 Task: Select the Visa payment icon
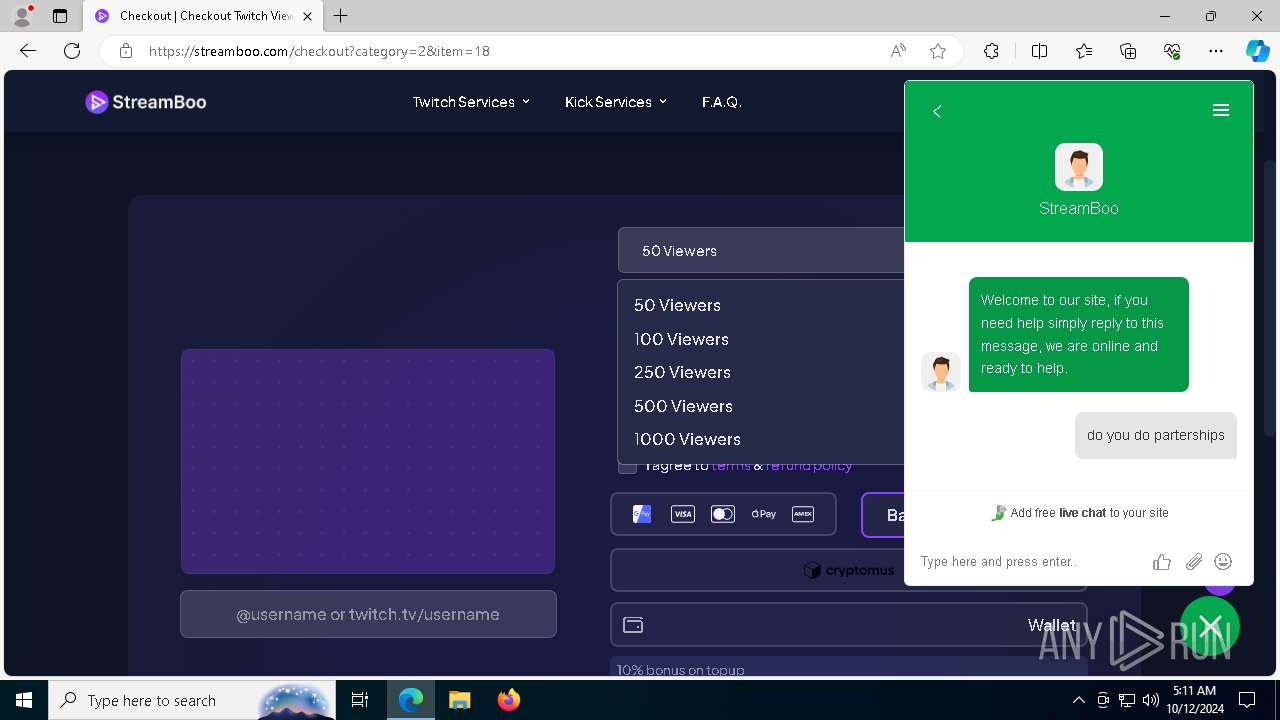682,514
